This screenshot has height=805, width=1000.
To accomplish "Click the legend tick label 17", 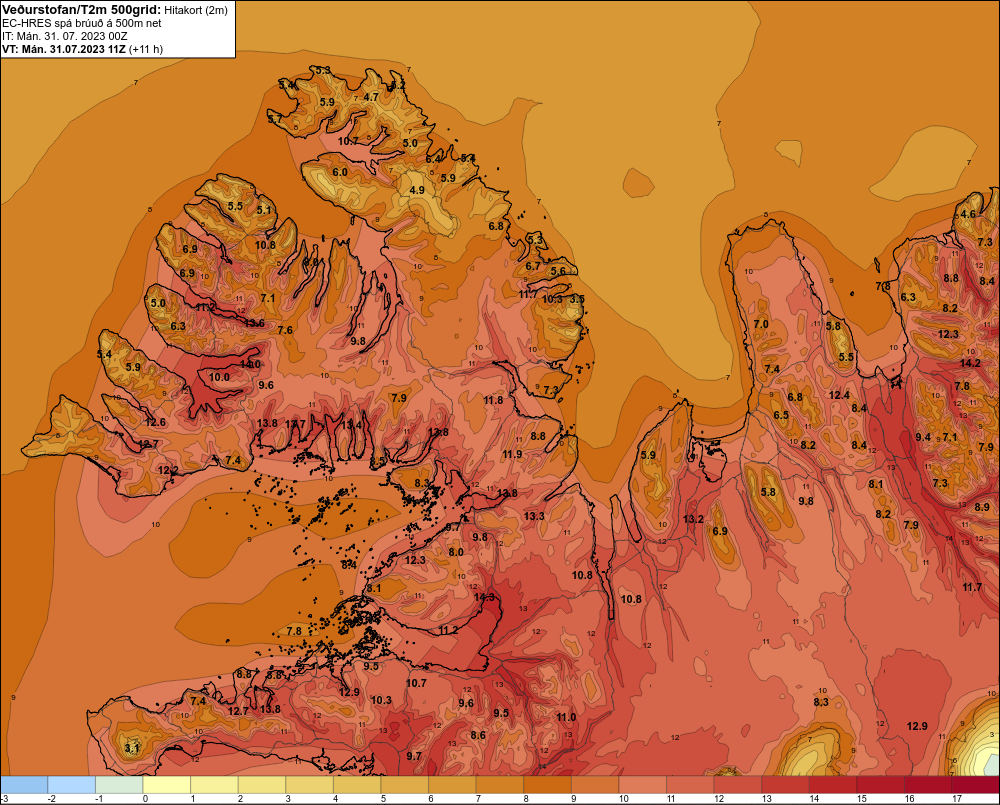I will (x=957, y=798).
